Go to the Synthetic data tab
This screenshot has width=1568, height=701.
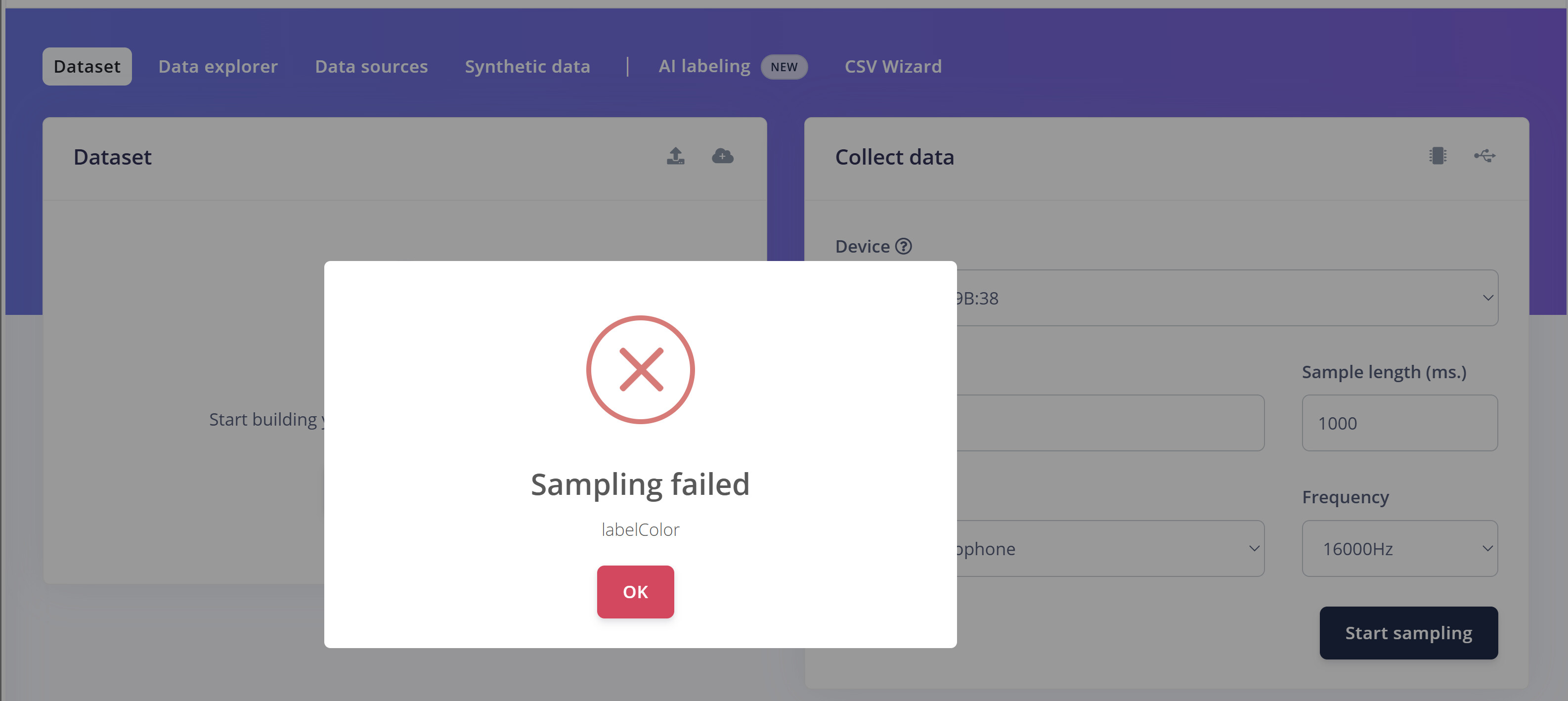point(527,66)
